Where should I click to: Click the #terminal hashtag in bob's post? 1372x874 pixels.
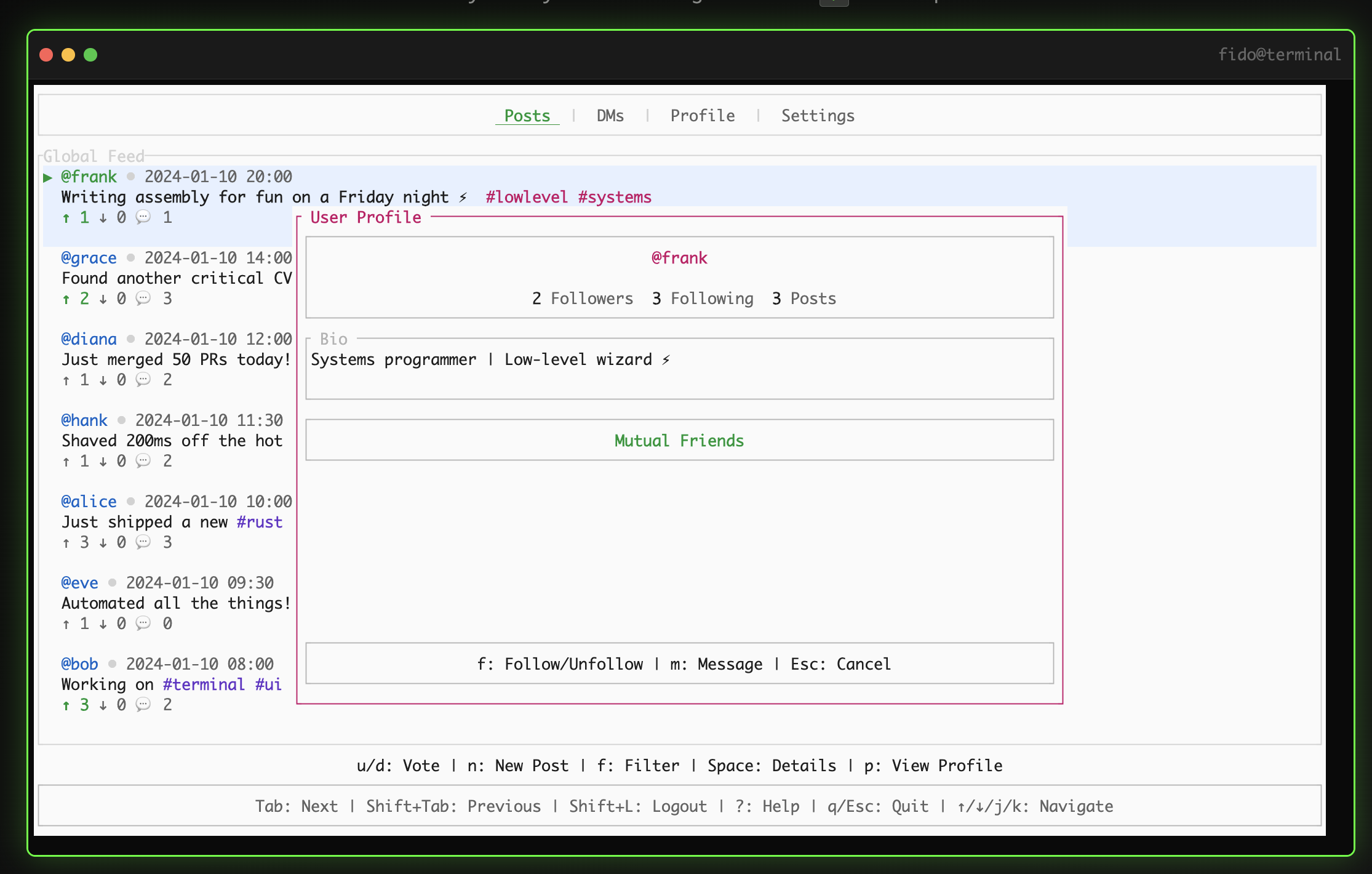tap(204, 684)
